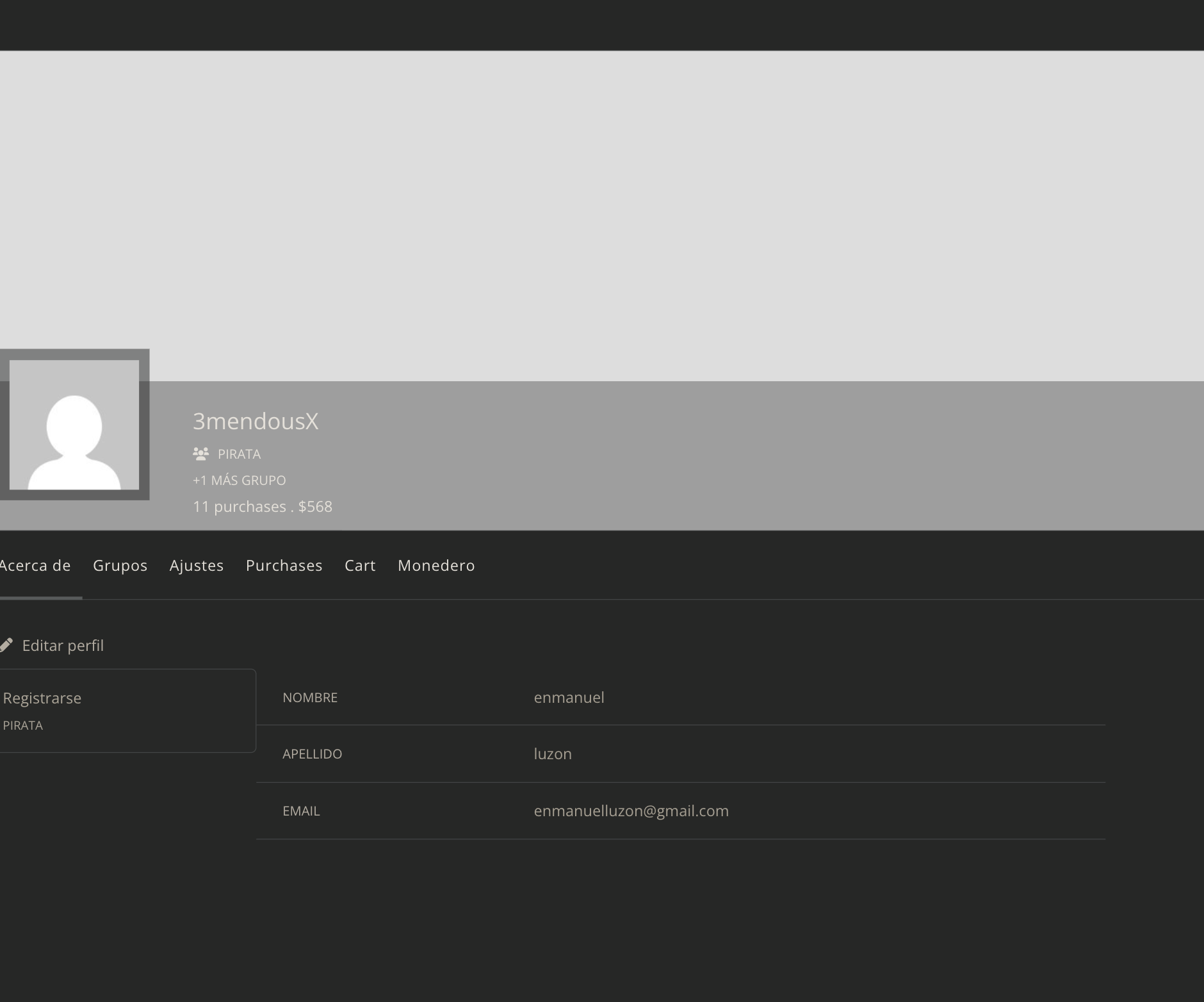Click the email enmanuelluzon@gmail.com
The image size is (1204, 1002).
click(631, 811)
